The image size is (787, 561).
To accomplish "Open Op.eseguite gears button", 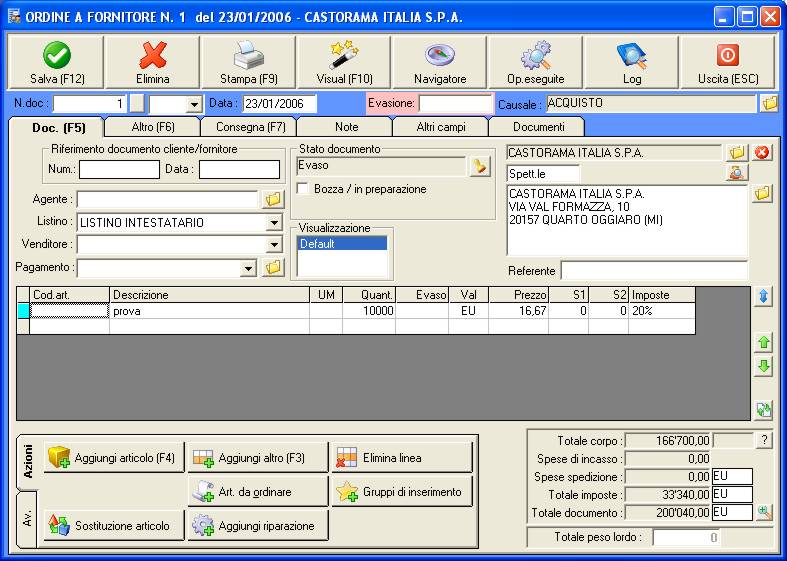I will click(x=536, y=62).
